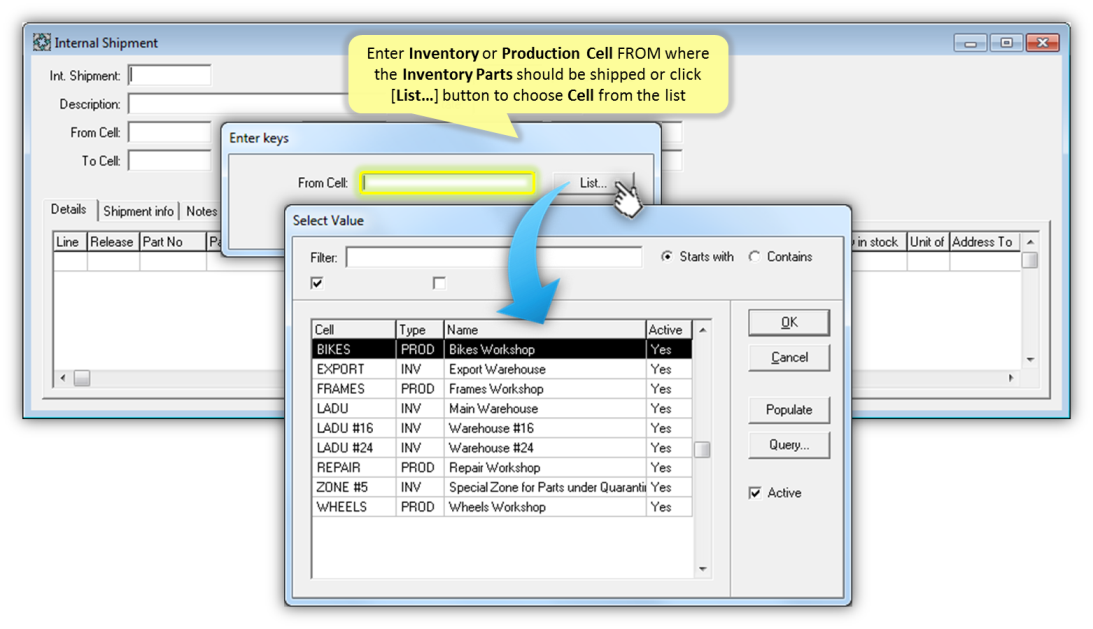Switch to the Shipment info tab
Image resolution: width=1093 pixels, height=629 pixels.
pos(137,211)
